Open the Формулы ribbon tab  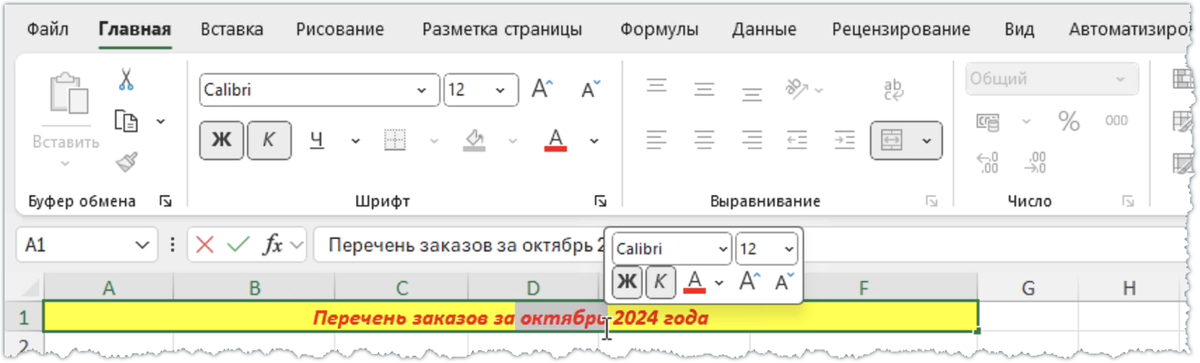[x=659, y=29]
